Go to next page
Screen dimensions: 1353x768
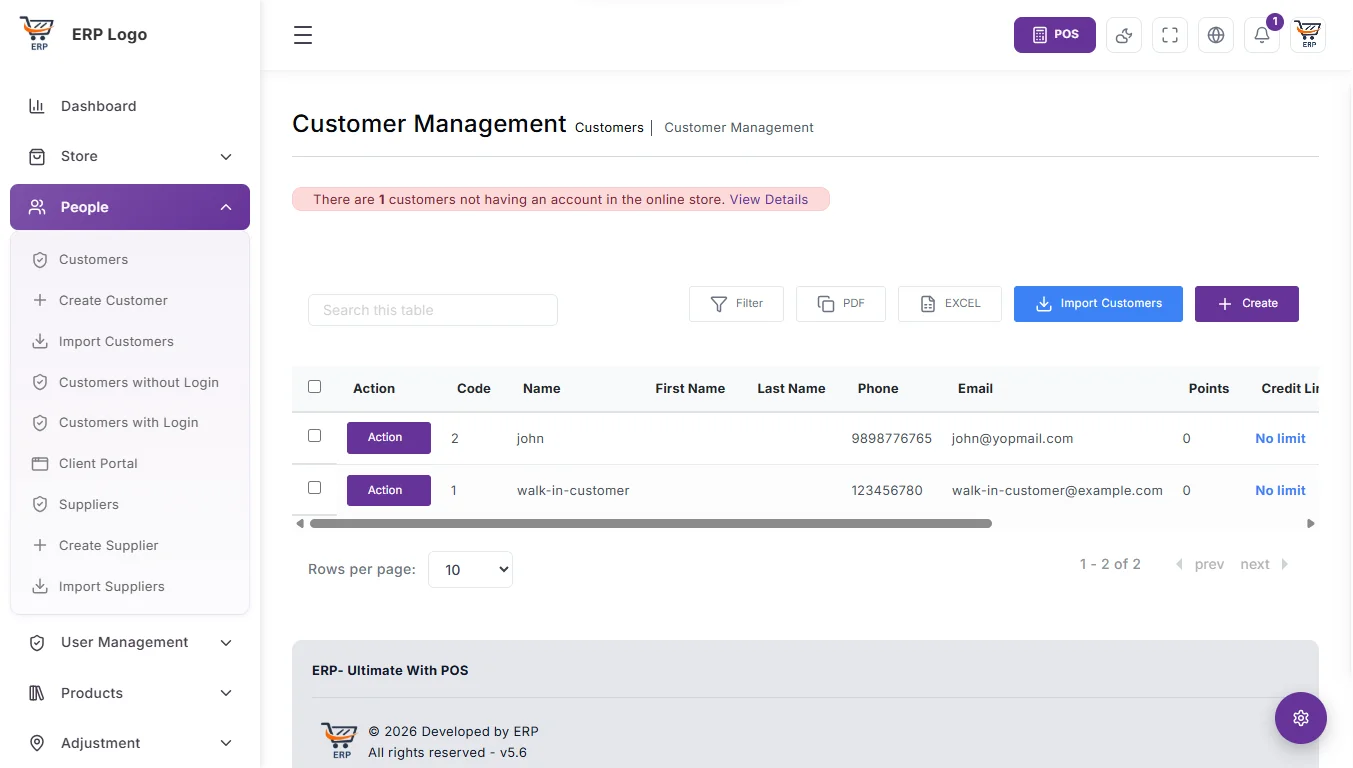coord(1265,564)
